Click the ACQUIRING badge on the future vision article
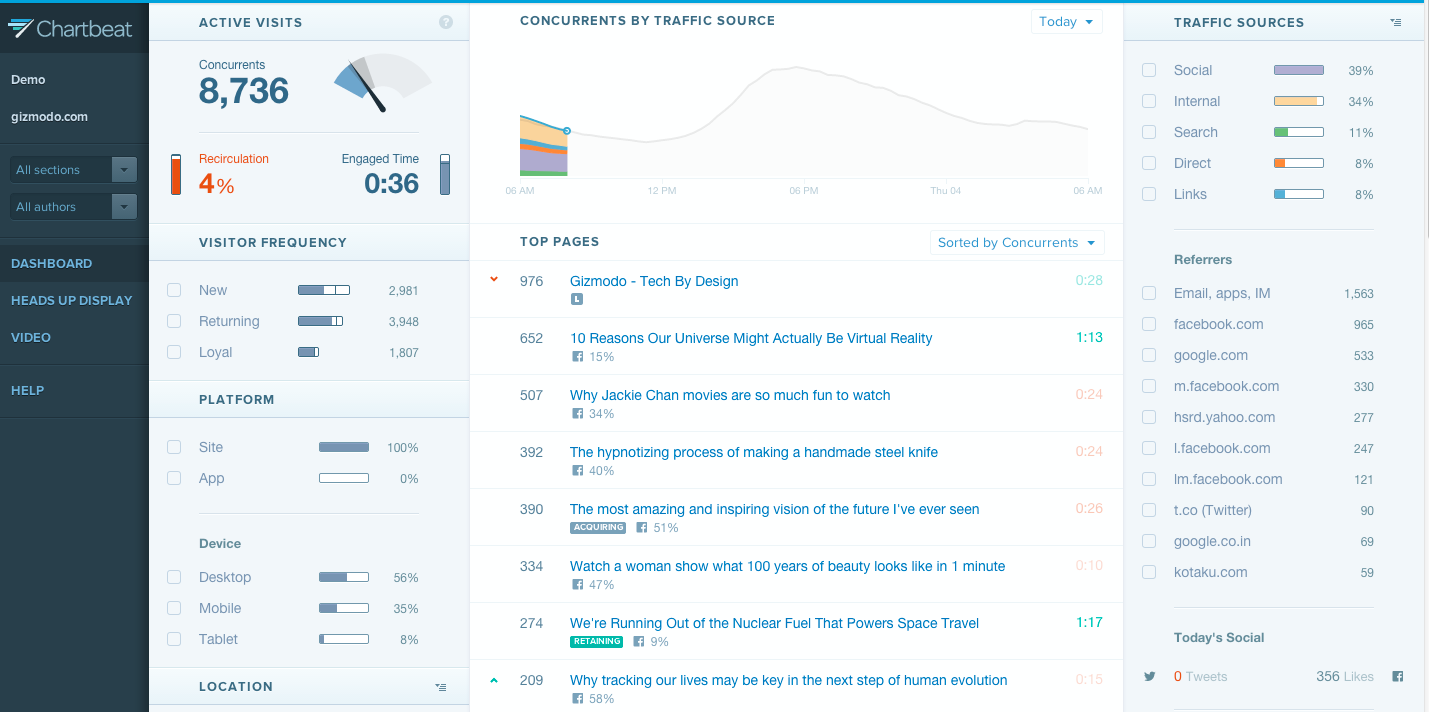The height and width of the screenshot is (712, 1429). coord(598,528)
